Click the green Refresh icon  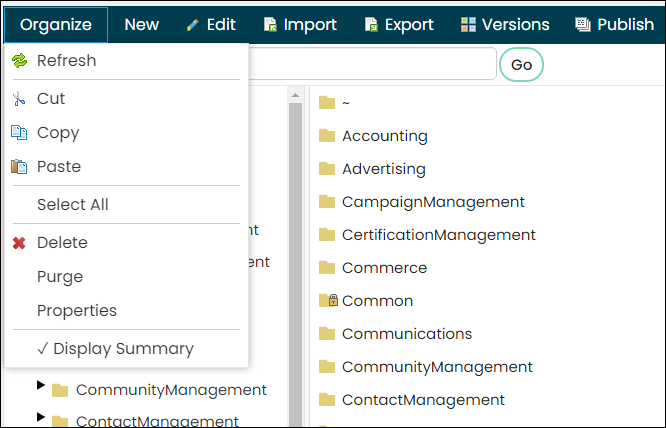(20, 61)
